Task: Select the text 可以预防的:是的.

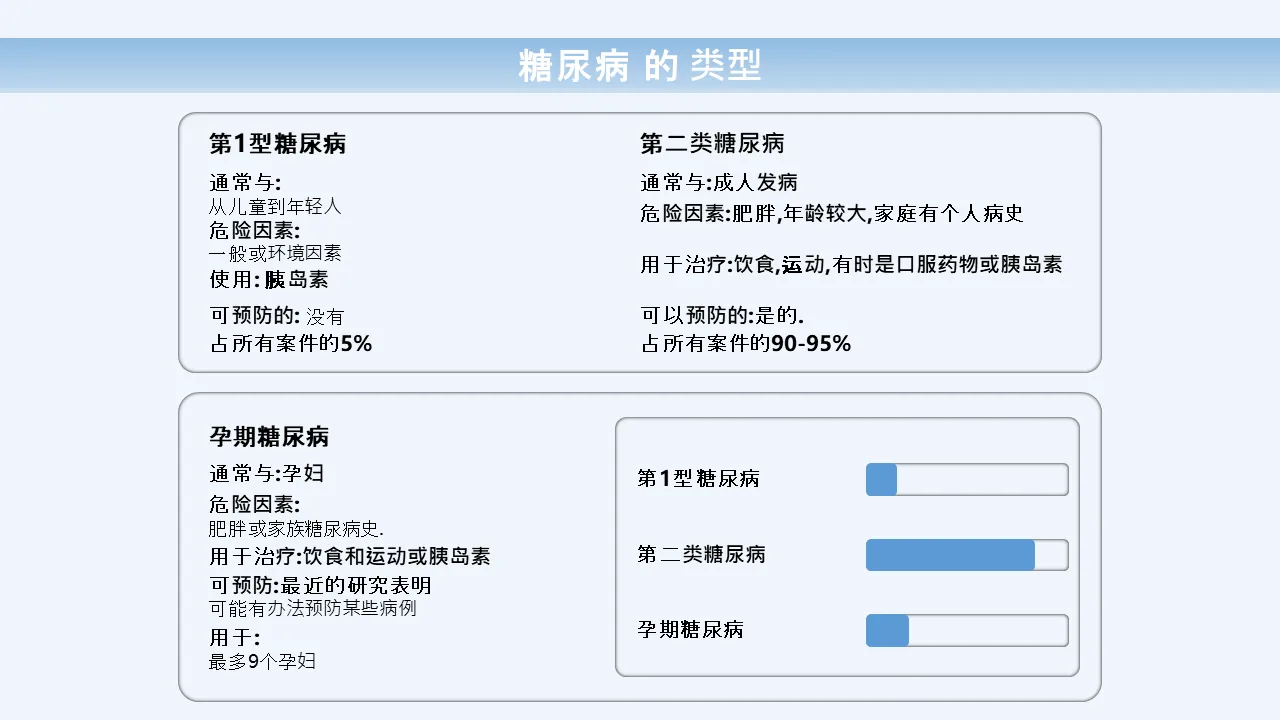Action: coord(722,316)
